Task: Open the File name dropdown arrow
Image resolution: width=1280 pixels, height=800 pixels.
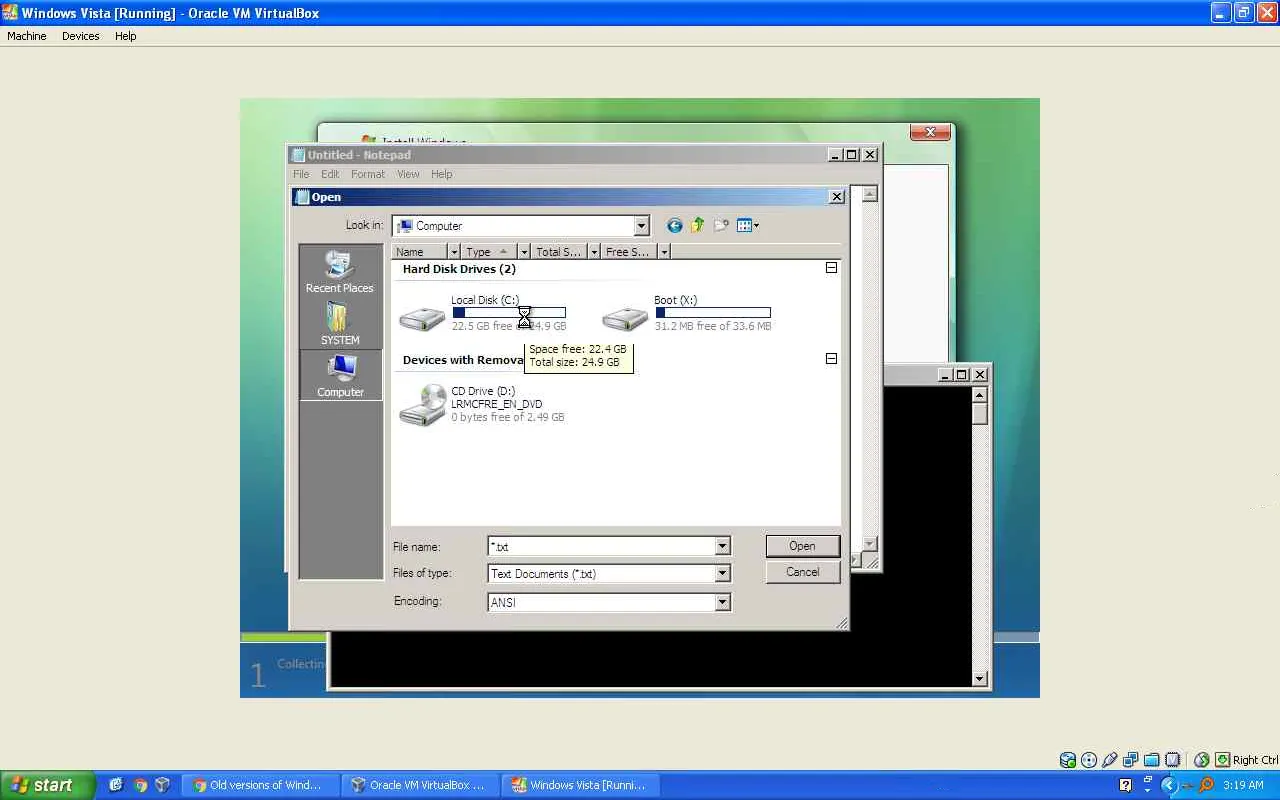Action: (722, 546)
